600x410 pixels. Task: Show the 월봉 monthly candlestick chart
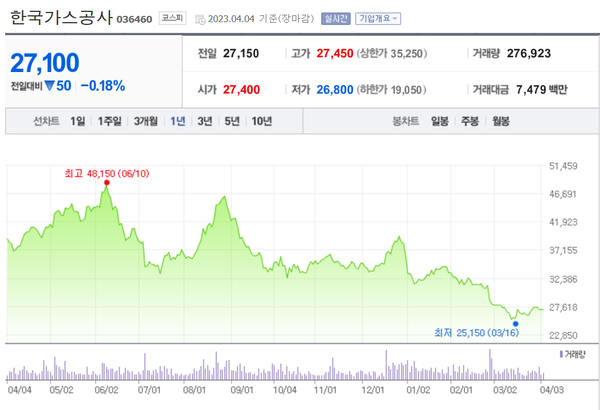pyautogui.click(x=500, y=122)
